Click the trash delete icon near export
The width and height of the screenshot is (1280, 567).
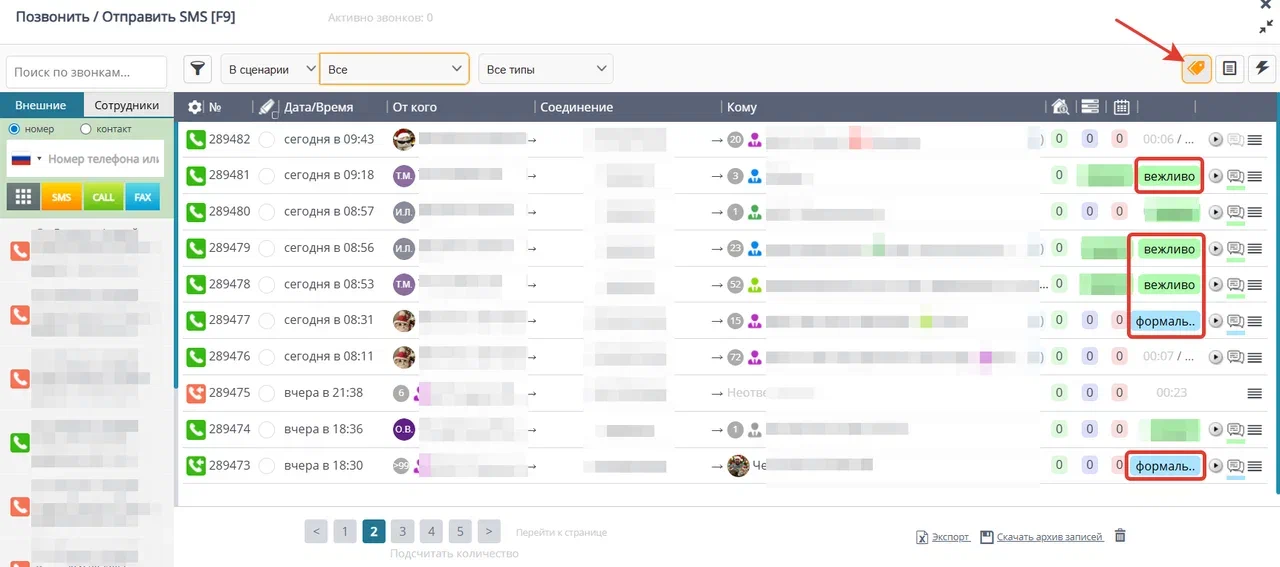(x=1120, y=536)
